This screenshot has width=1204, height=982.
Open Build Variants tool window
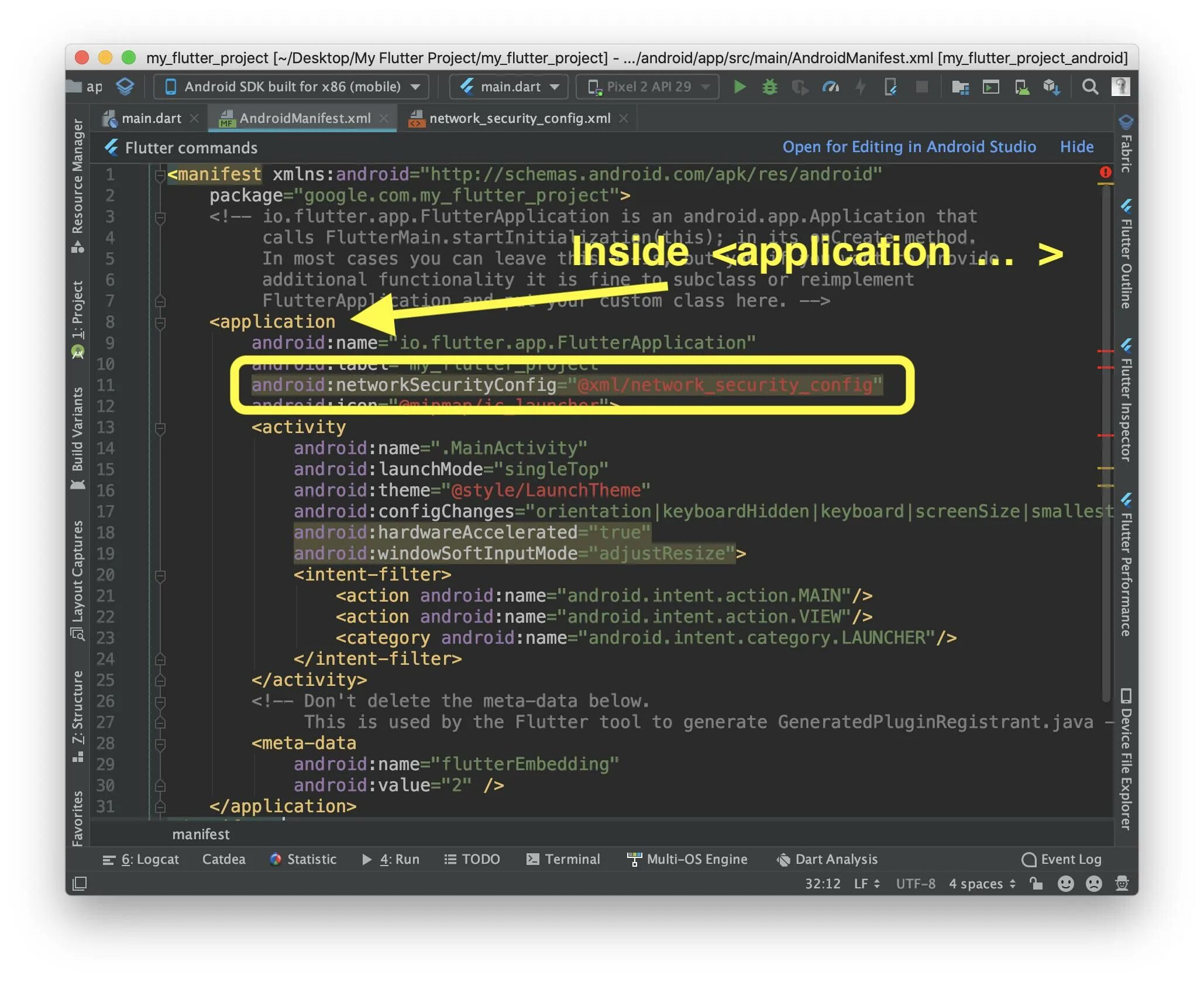point(78,438)
